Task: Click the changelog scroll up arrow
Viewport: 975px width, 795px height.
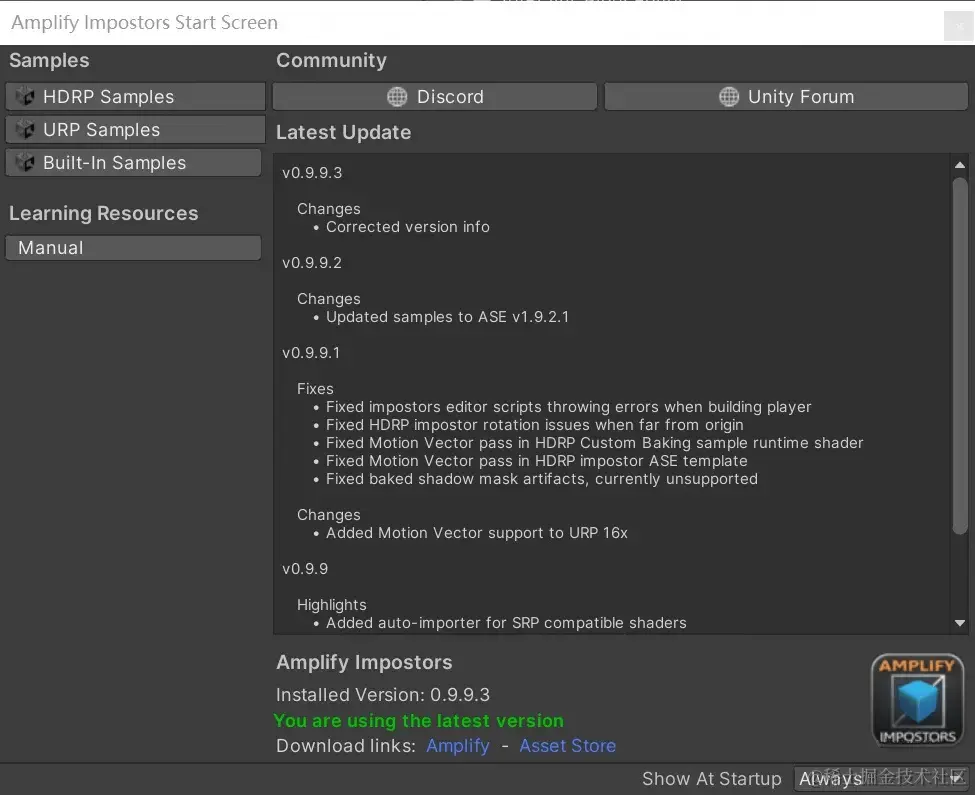Action: tap(959, 165)
